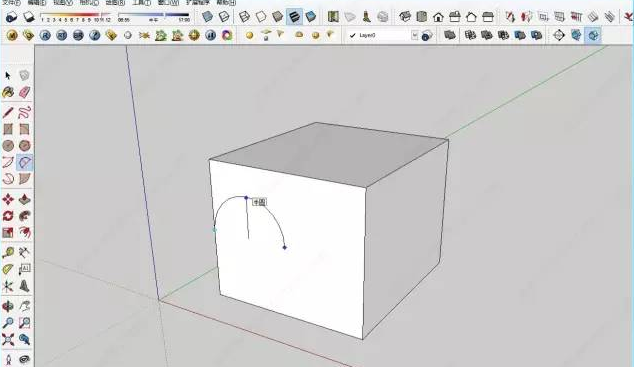Toggle X-ray face style
Image resolution: width=634 pixels, height=367 pixels.
[x=207, y=17]
